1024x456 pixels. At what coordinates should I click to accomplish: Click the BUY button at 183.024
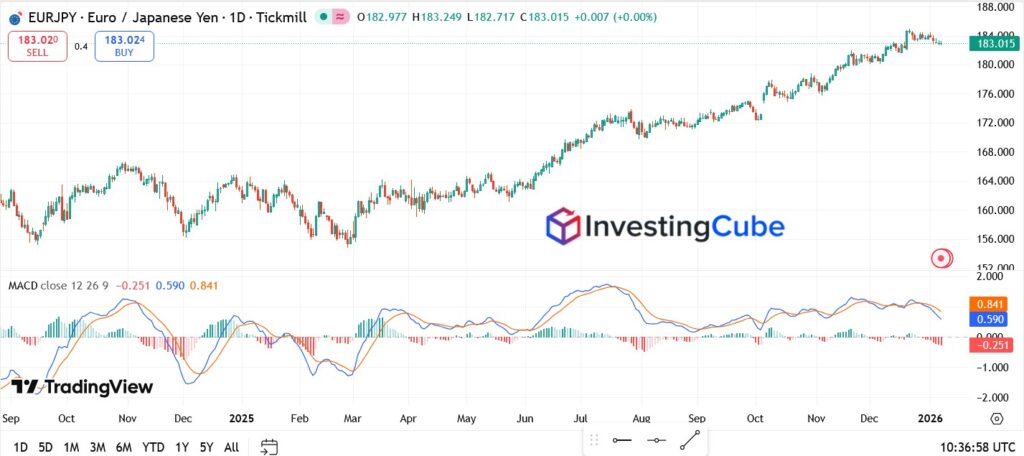tap(124, 46)
